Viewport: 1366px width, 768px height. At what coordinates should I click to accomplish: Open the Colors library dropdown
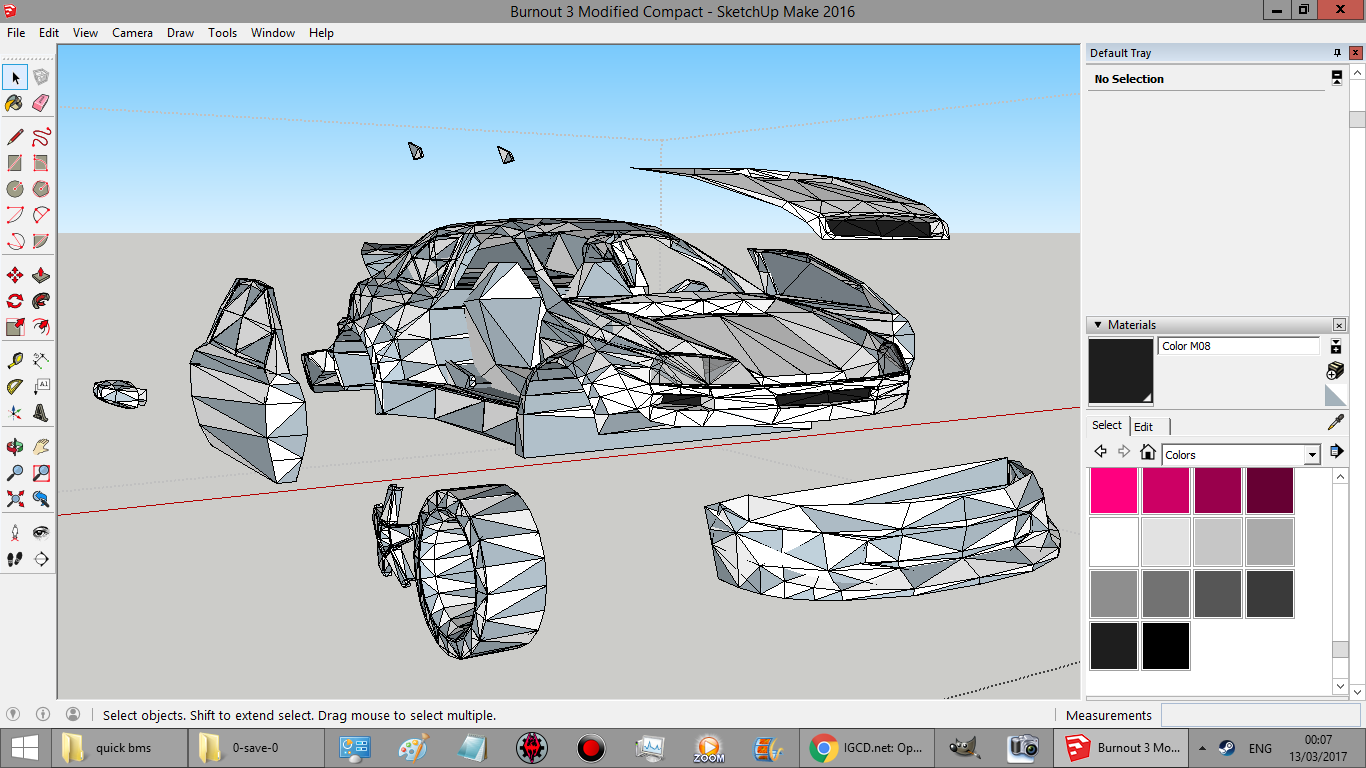(1312, 455)
